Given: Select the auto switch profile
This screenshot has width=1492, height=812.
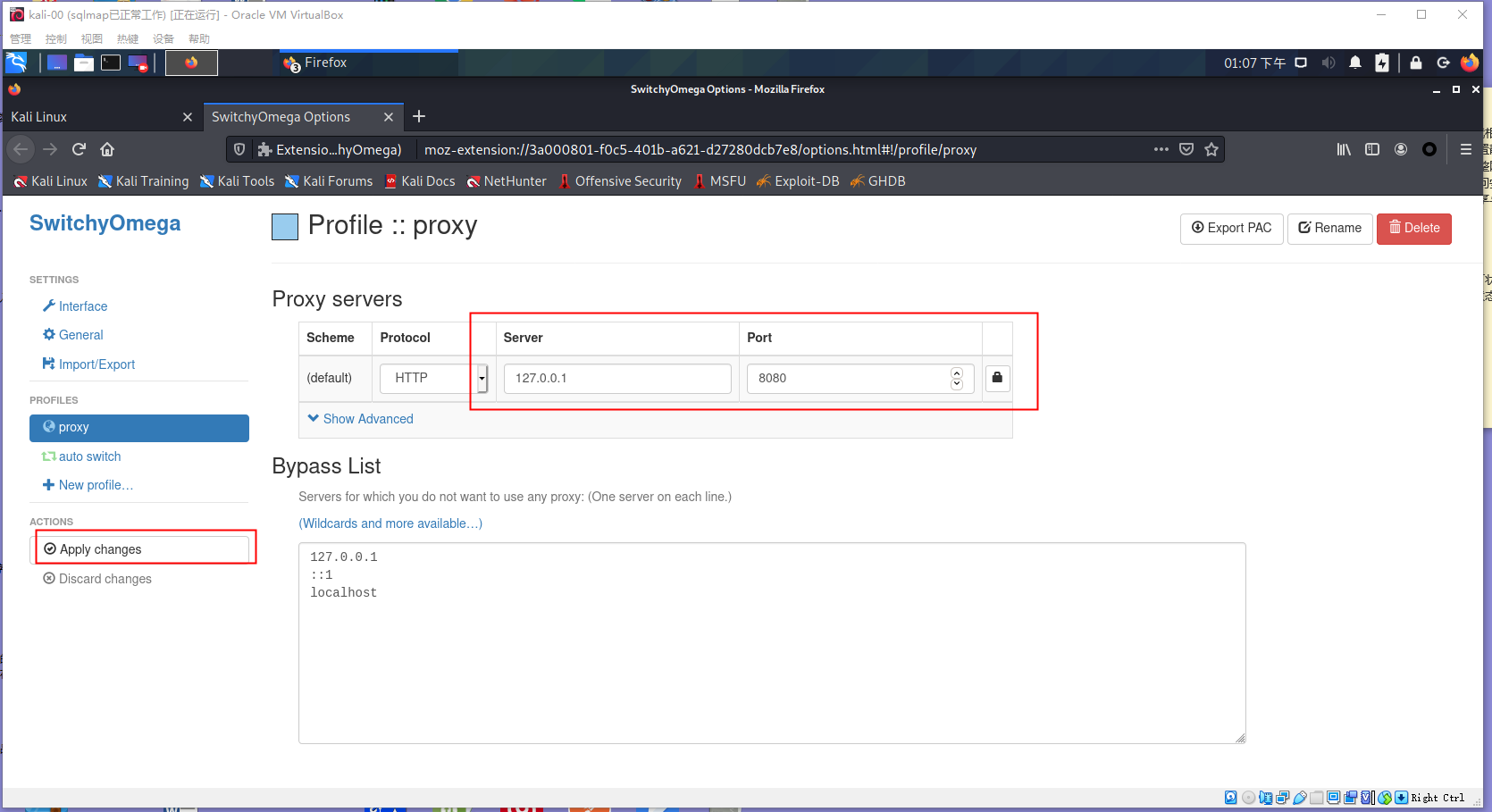Looking at the screenshot, I should click(81, 456).
